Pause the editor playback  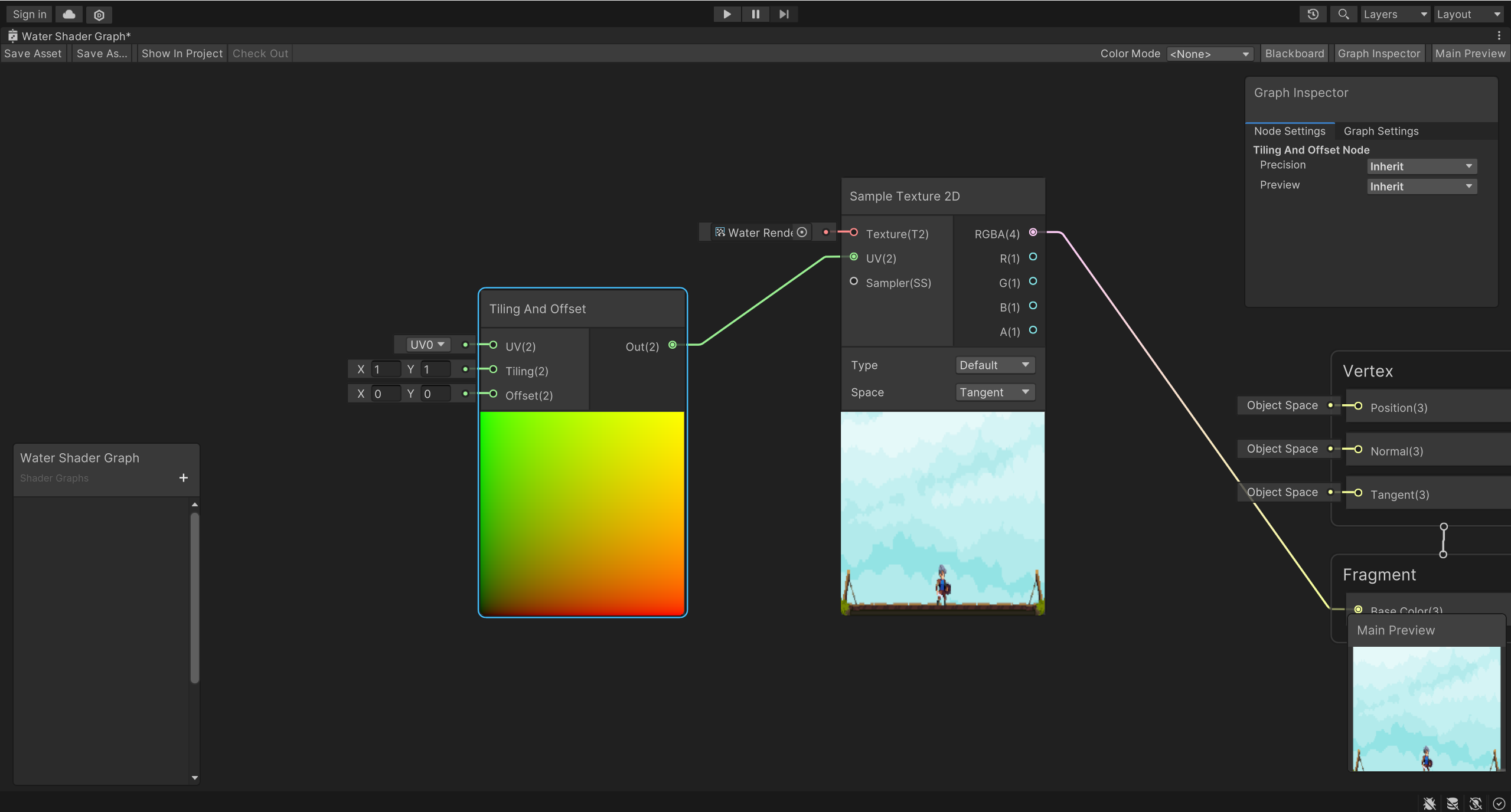coord(755,14)
